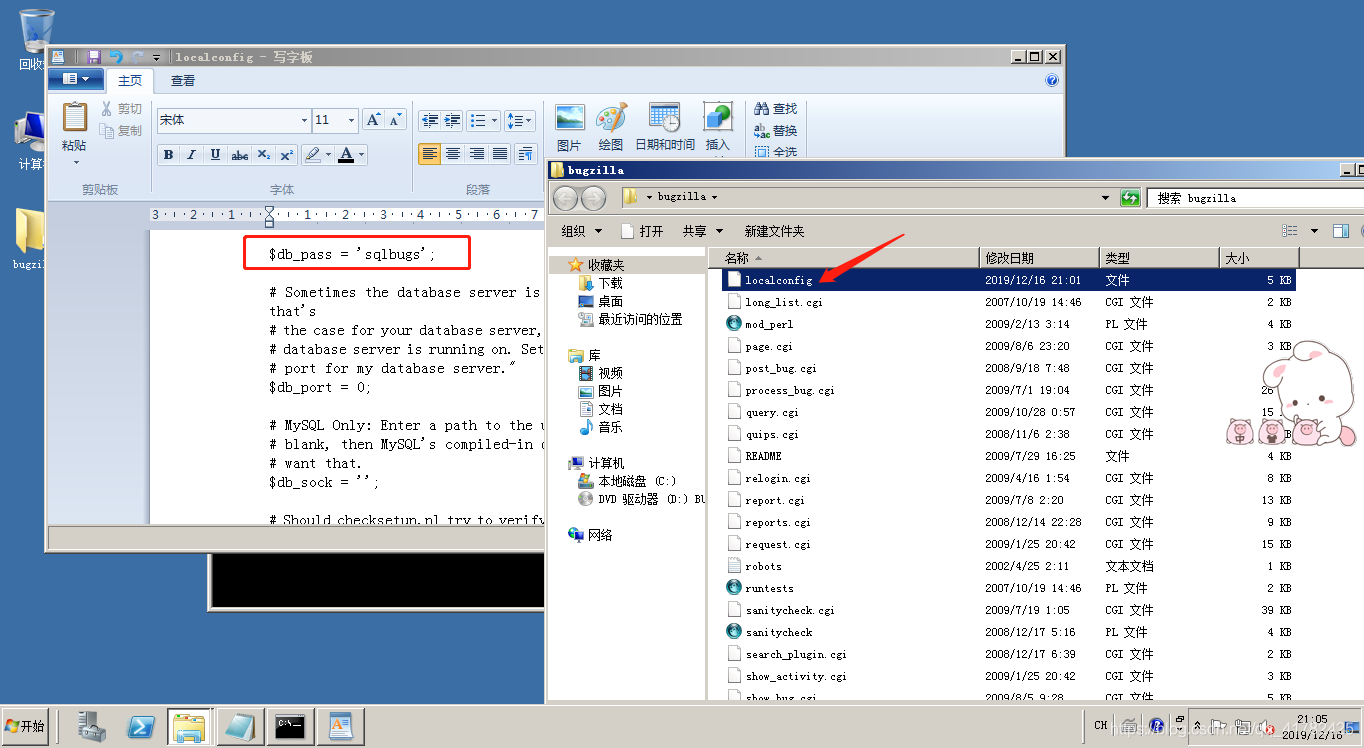This screenshot has width=1364, height=748.
Task: Open the view options dropdown in Explorer
Action: click(1314, 231)
